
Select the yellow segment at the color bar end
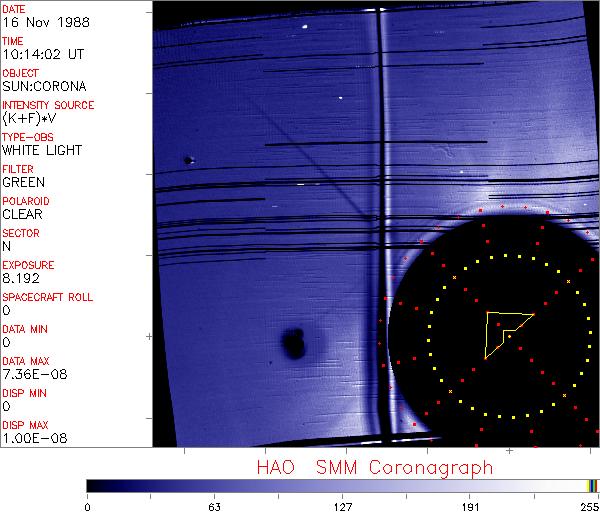coord(591,485)
